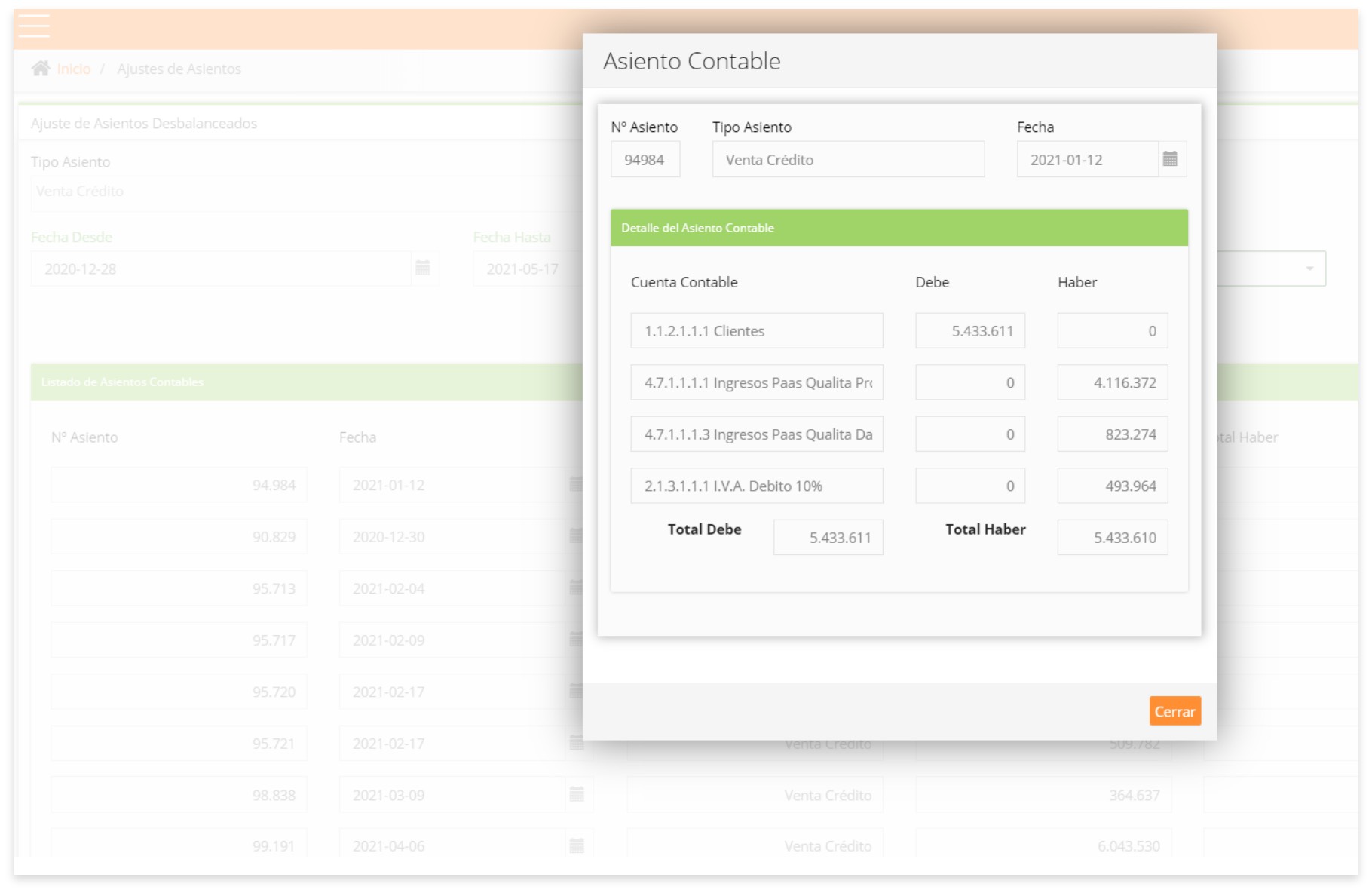Click list date 2021-02-09
This screenshot has width=1372, height=893.
click(452, 640)
